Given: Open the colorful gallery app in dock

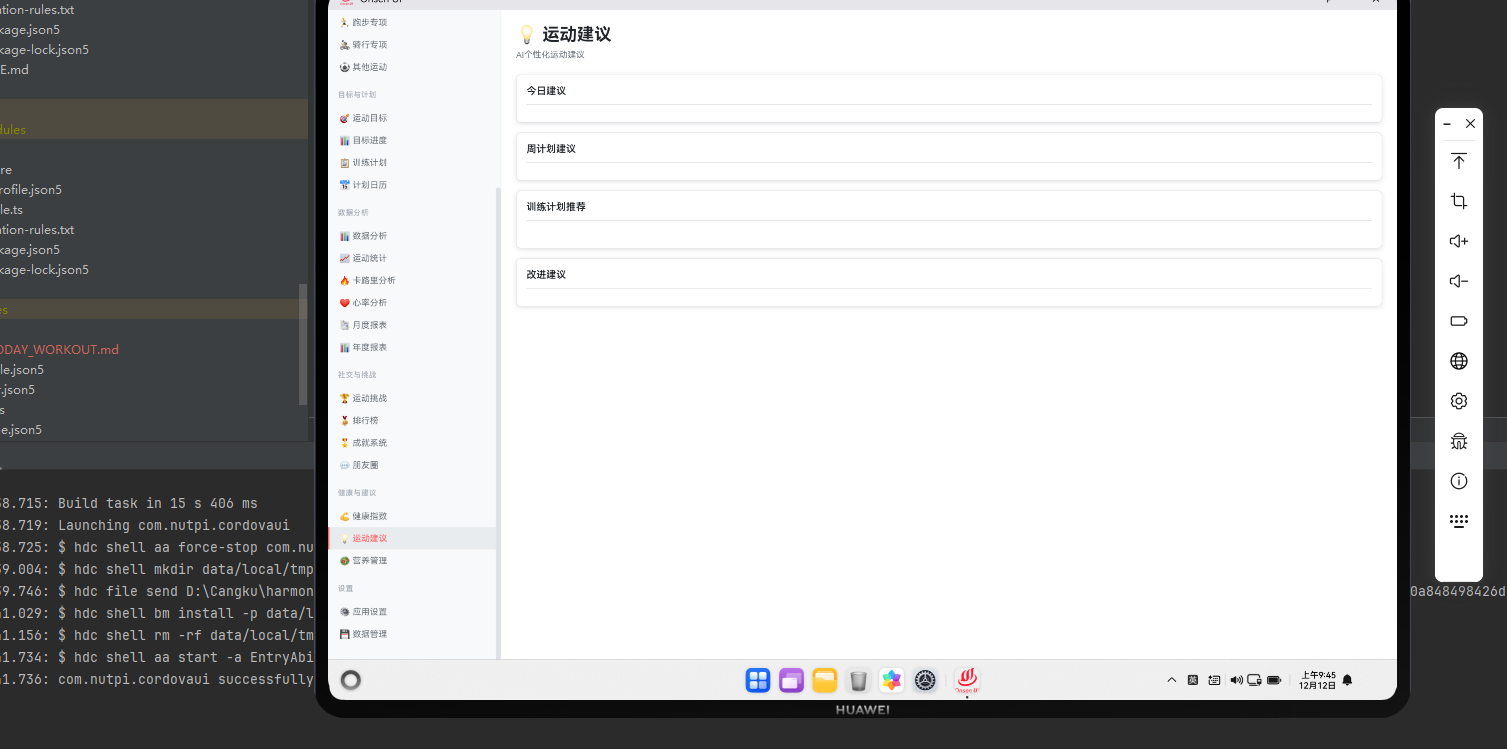Looking at the screenshot, I should click(892, 681).
